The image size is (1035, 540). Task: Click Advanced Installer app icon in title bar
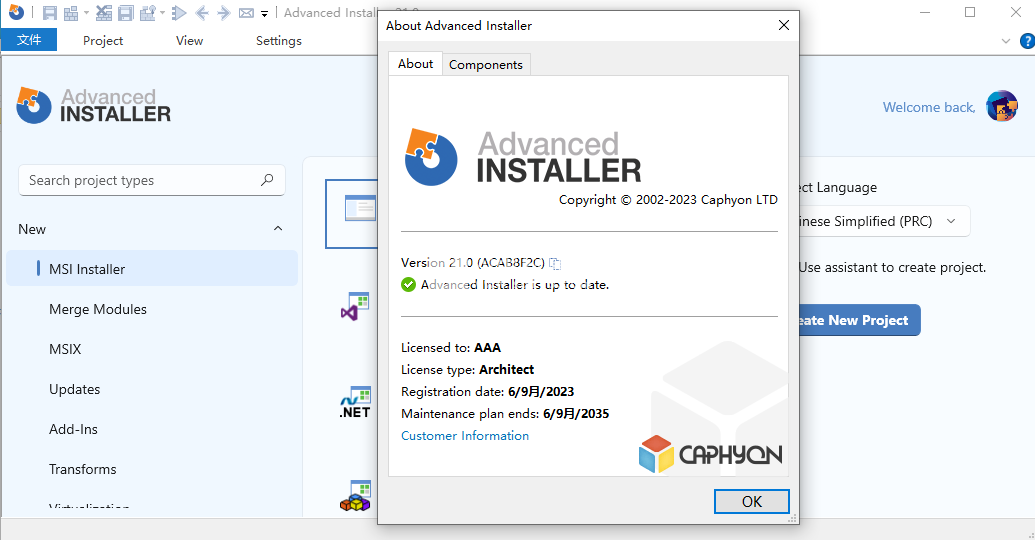17,12
